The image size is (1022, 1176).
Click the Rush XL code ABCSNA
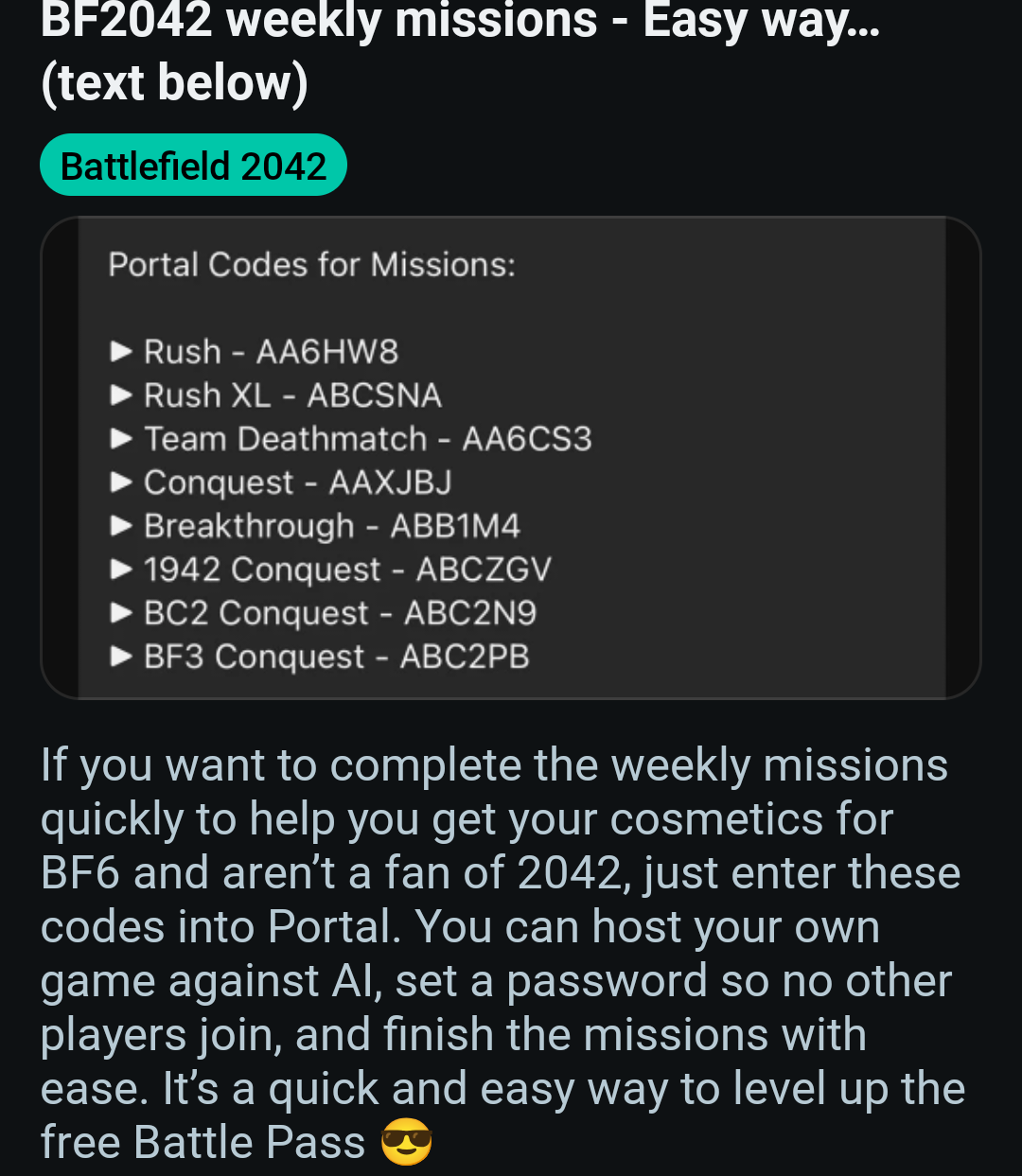click(x=375, y=395)
